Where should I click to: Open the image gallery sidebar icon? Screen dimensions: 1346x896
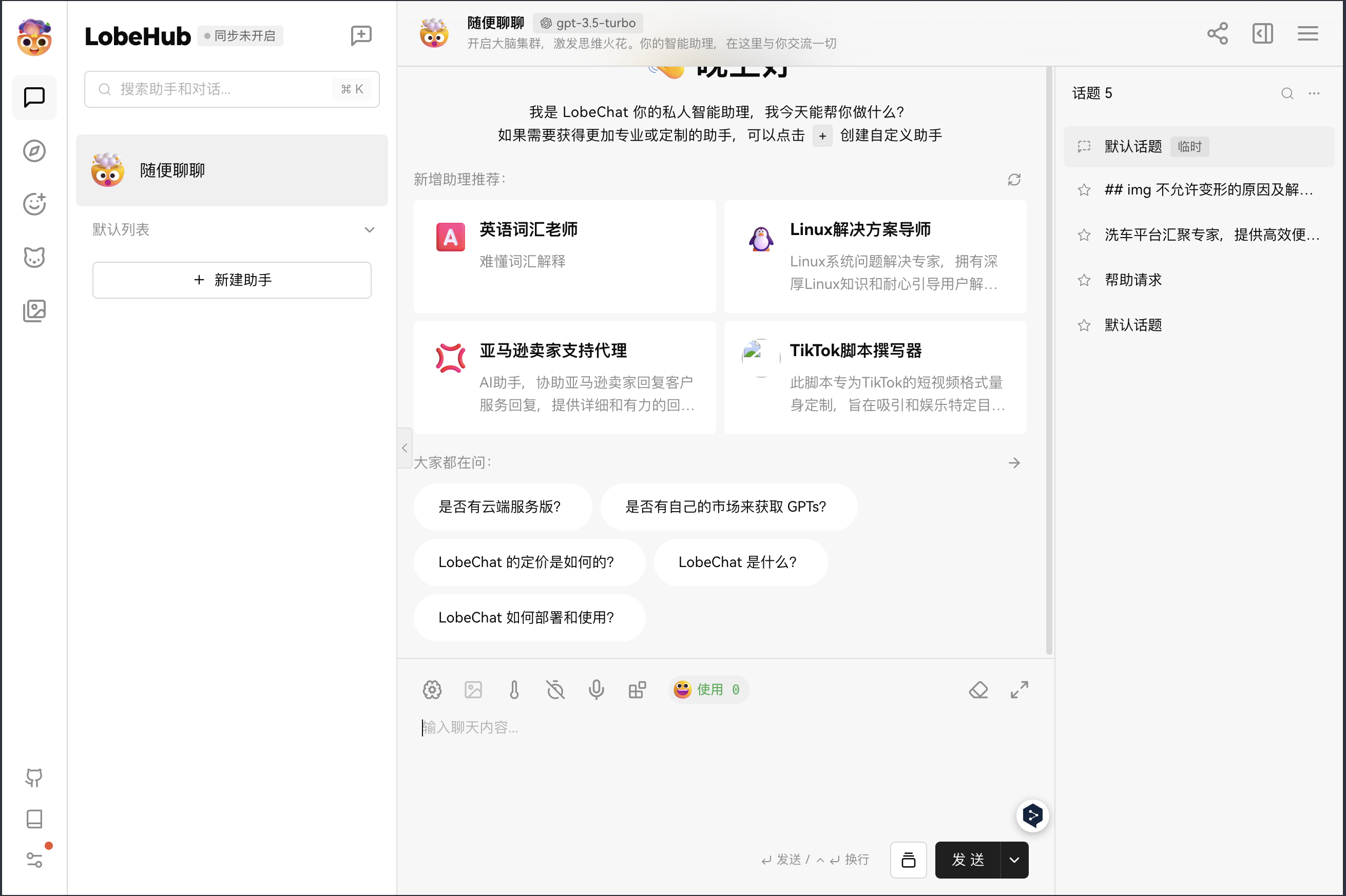point(34,311)
